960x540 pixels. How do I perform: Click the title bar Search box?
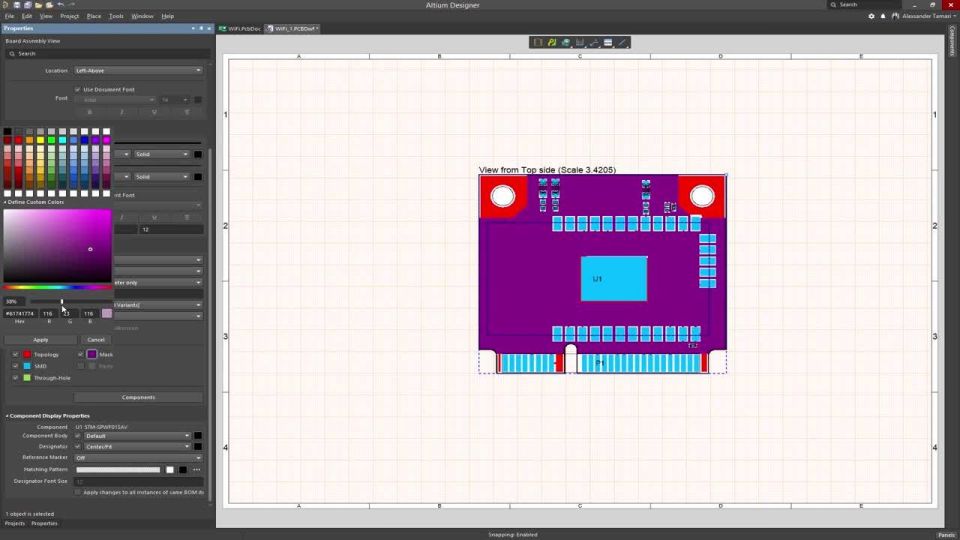[863, 5]
